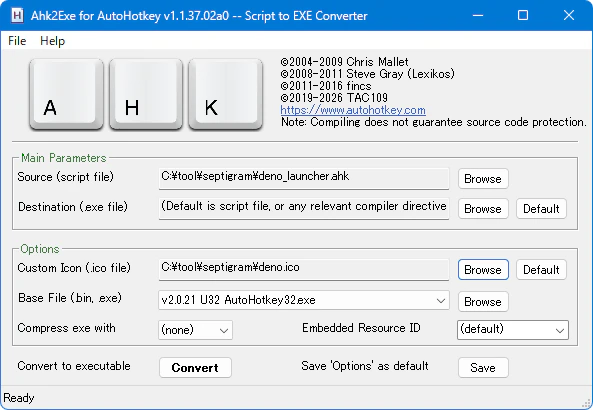Open the Help menu
This screenshot has height=410, width=593.
pyautogui.click(x=53, y=41)
